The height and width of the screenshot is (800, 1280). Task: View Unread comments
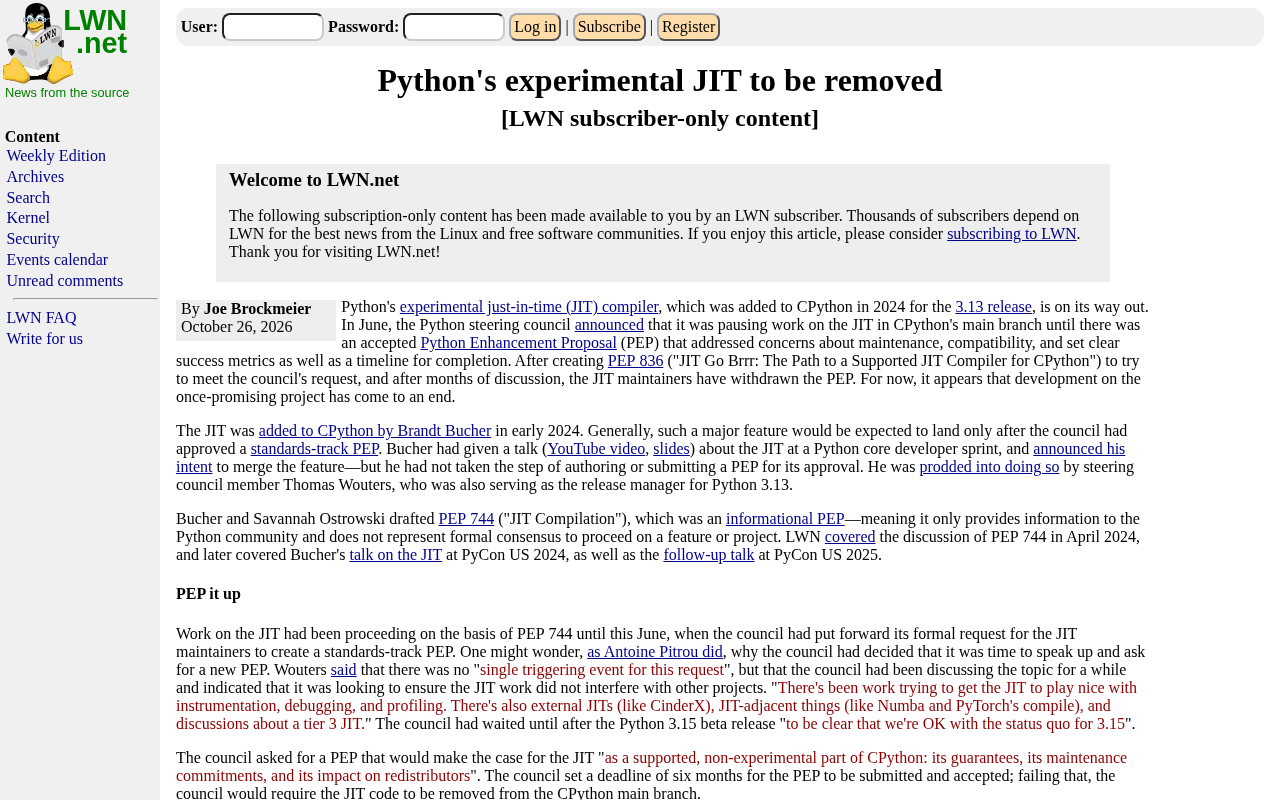coord(65,281)
